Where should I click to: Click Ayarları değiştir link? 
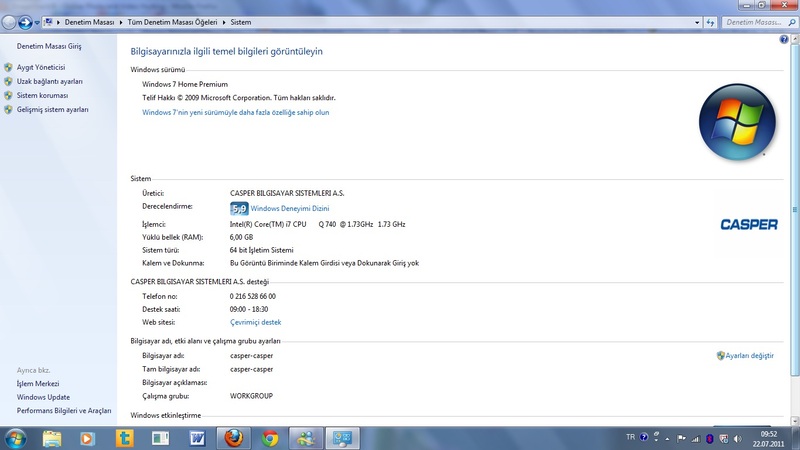pyautogui.click(x=749, y=356)
